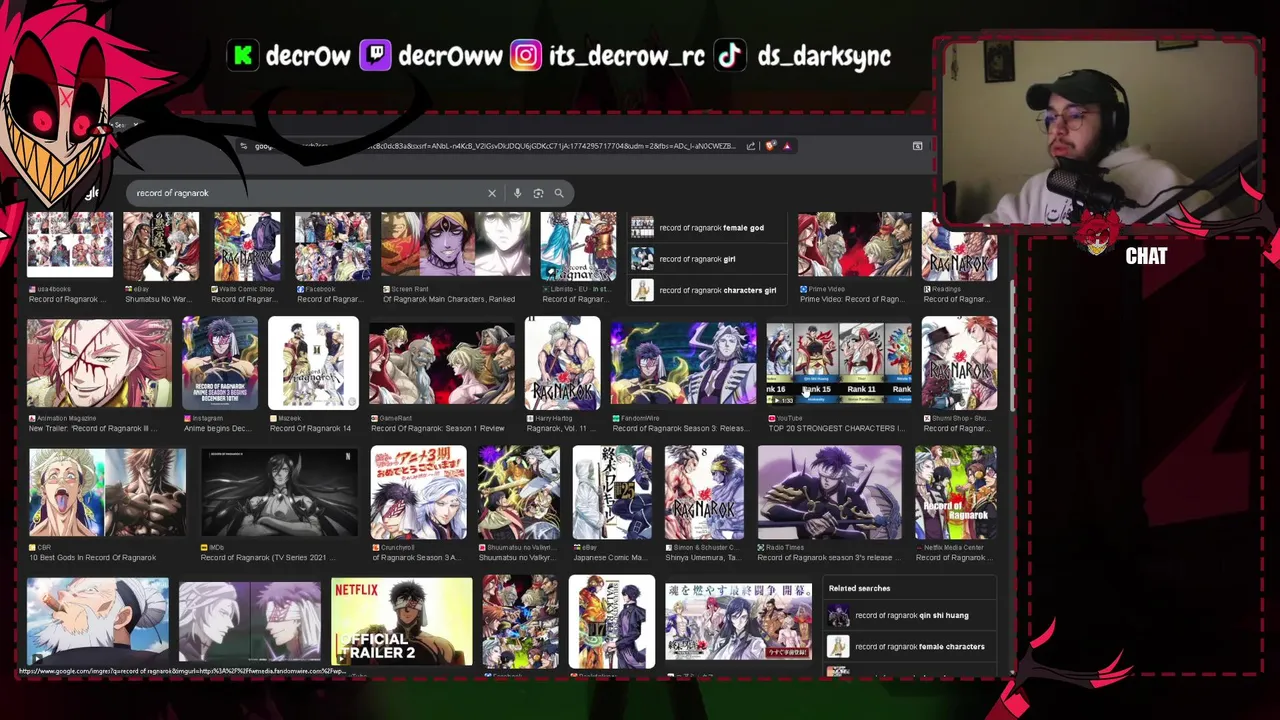Clear search text with the X icon
The height and width of the screenshot is (720, 1280).
click(x=492, y=193)
